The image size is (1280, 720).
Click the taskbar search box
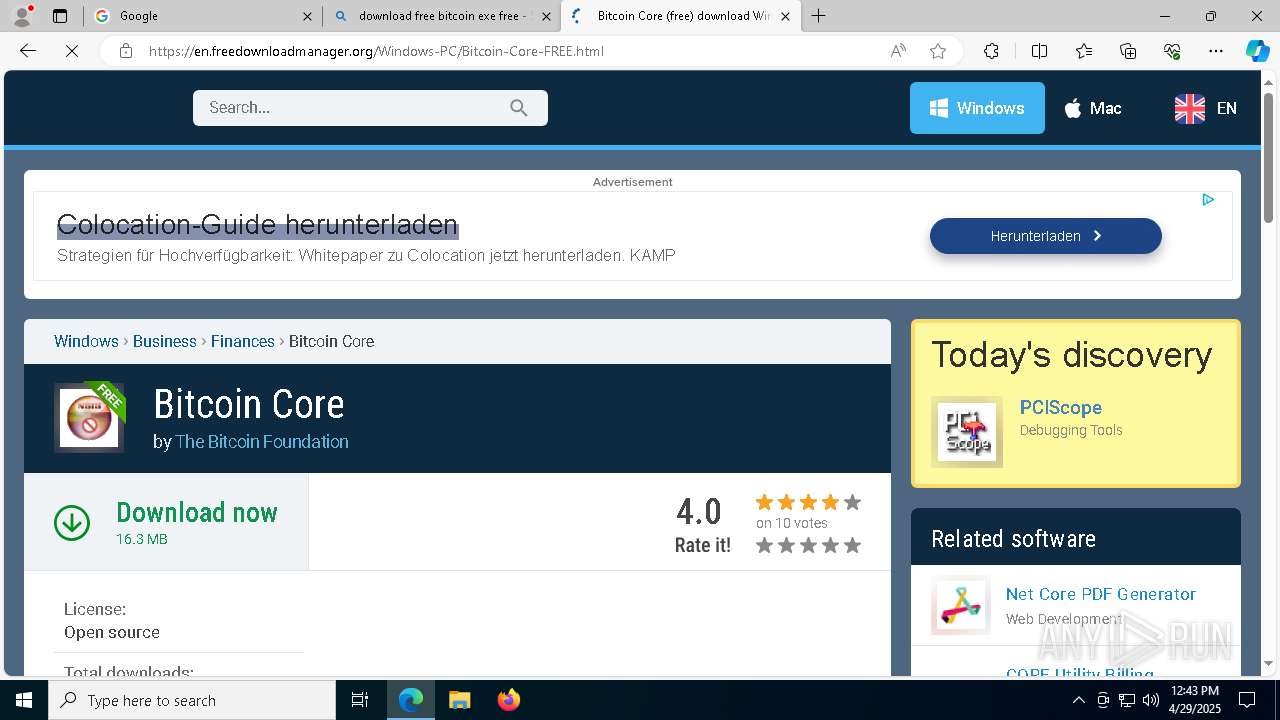pyautogui.click(x=192, y=700)
